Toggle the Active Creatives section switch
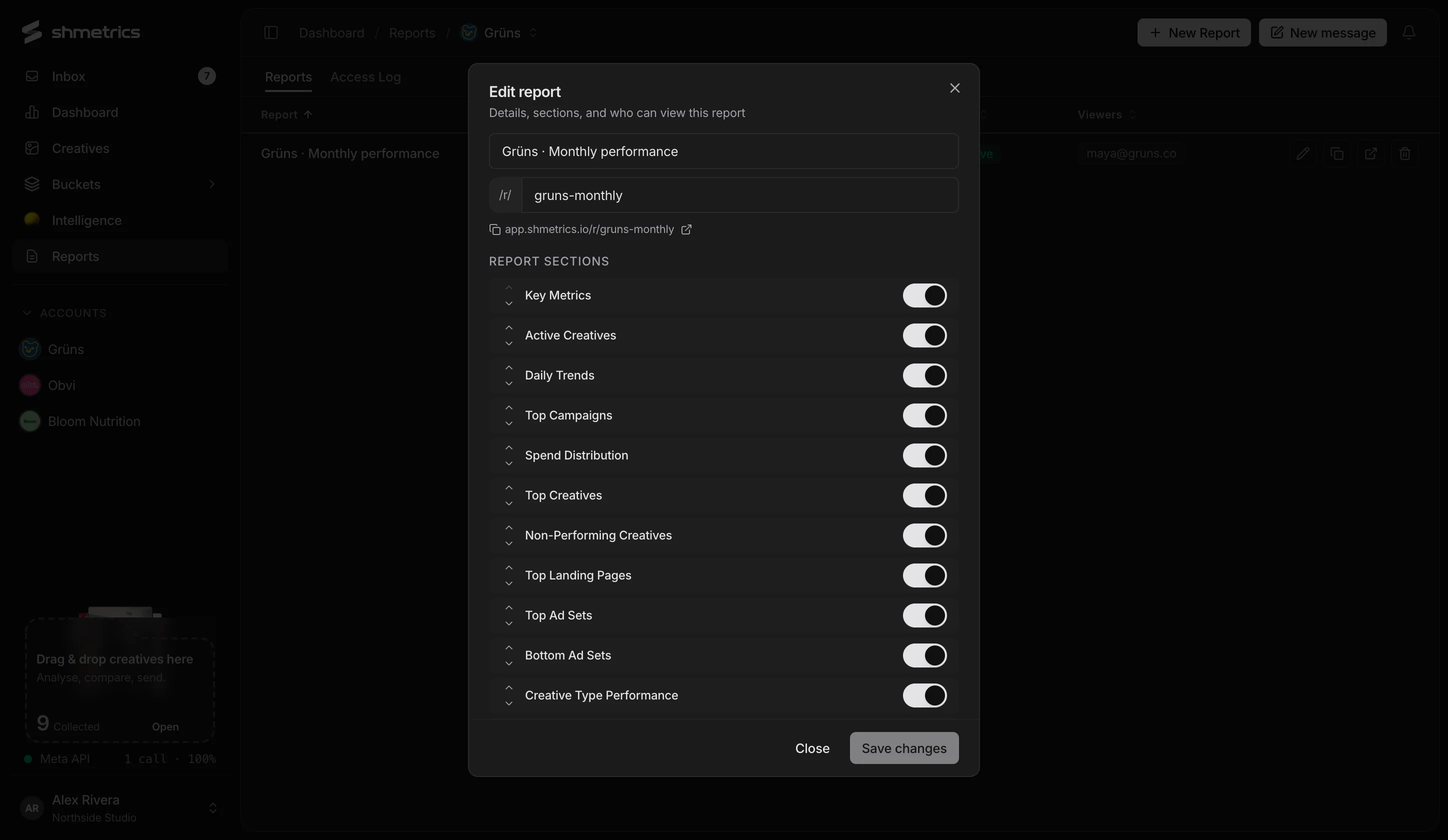 click(924, 335)
